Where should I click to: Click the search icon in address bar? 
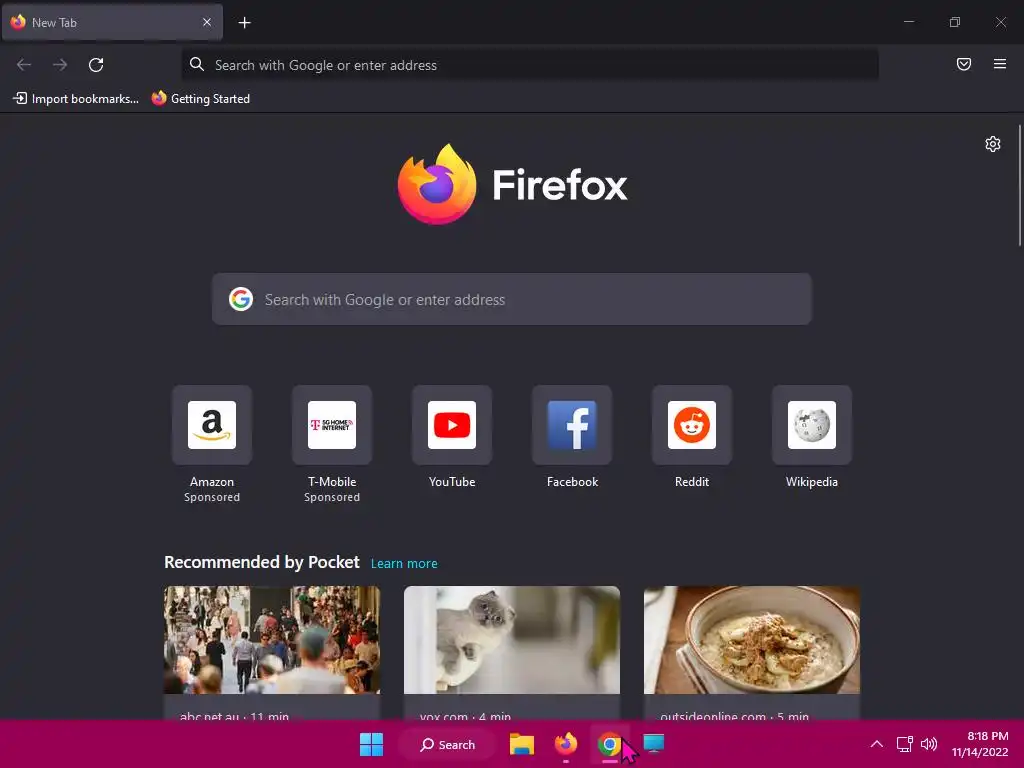click(x=197, y=64)
